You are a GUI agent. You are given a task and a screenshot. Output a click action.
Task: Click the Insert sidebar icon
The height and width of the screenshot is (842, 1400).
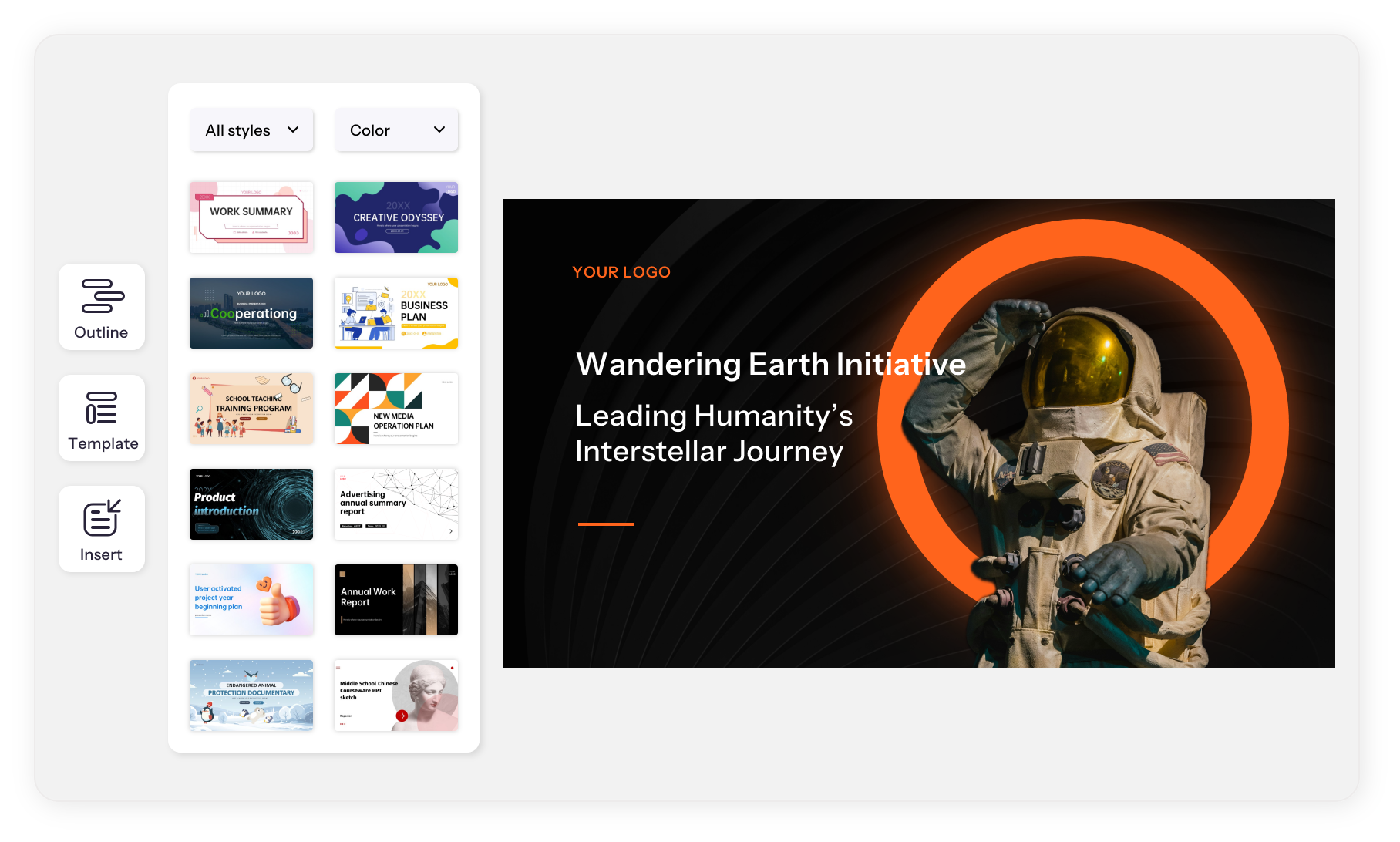pos(102,529)
